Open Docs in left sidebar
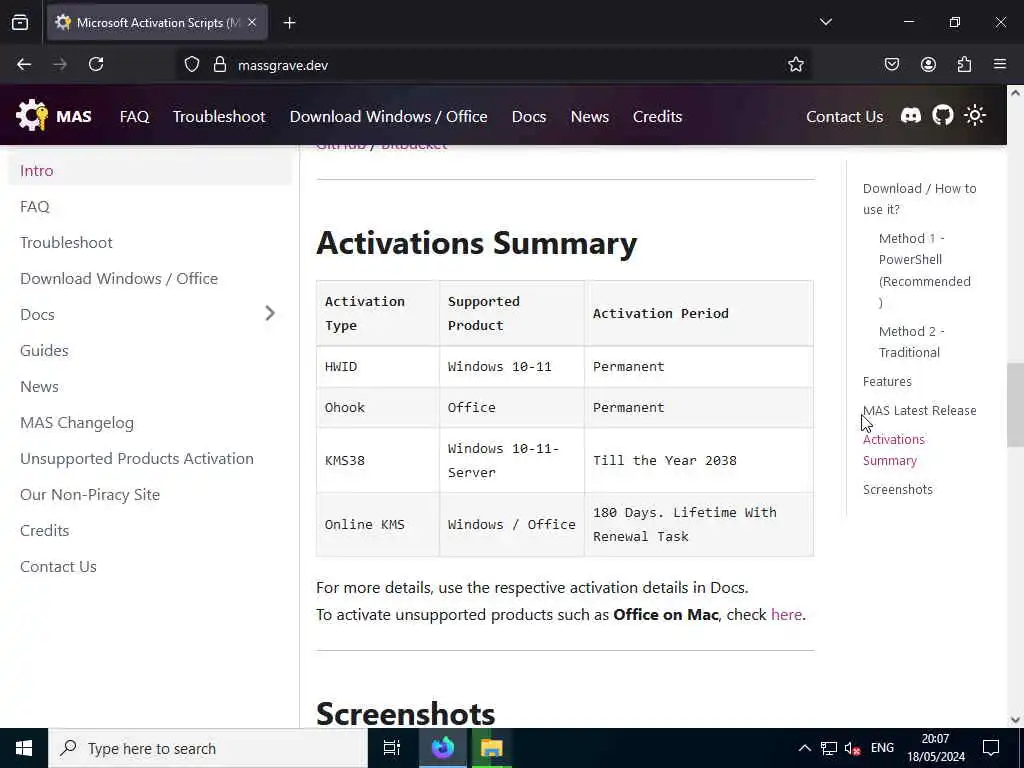 37,314
